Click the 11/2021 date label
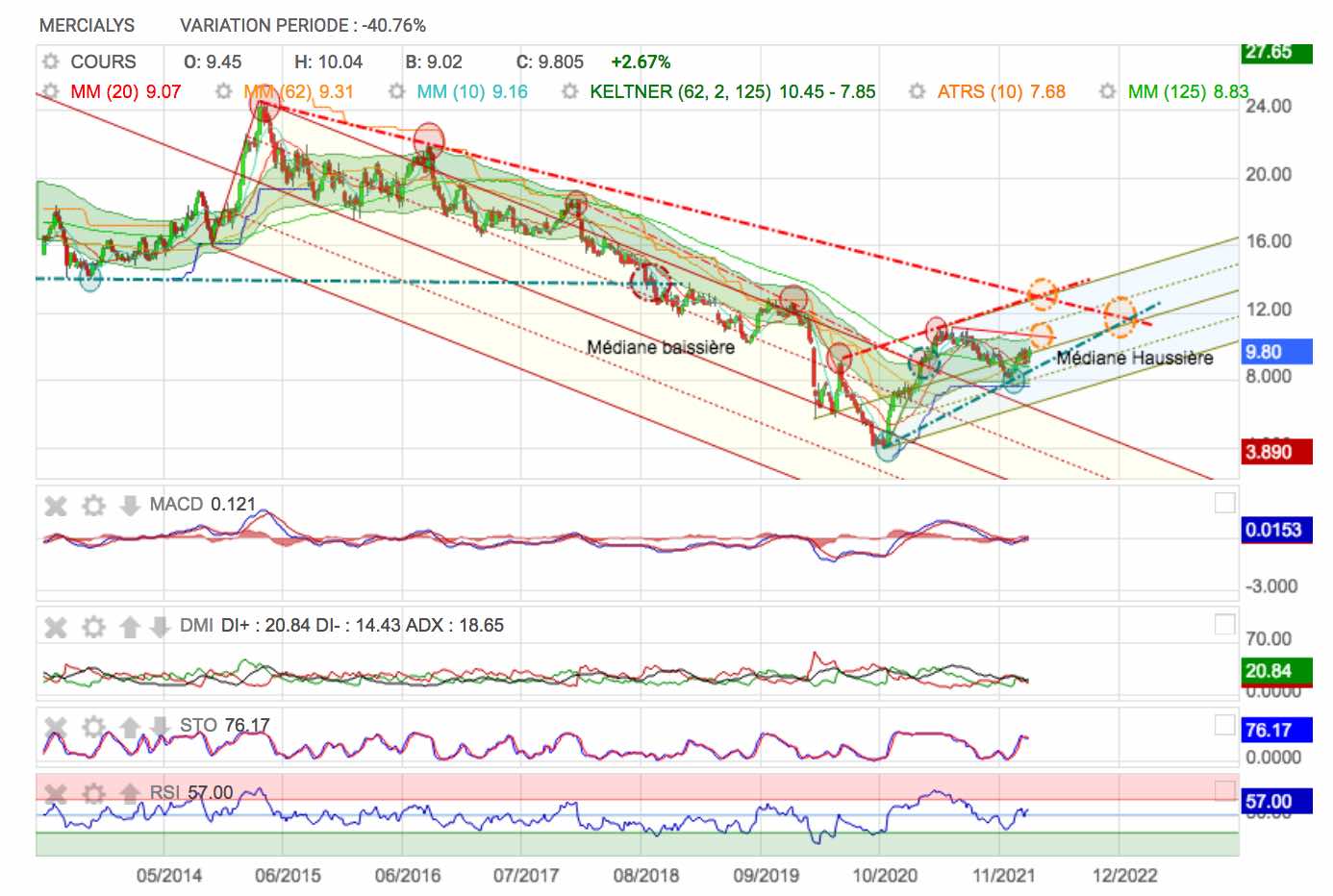 1004,875
